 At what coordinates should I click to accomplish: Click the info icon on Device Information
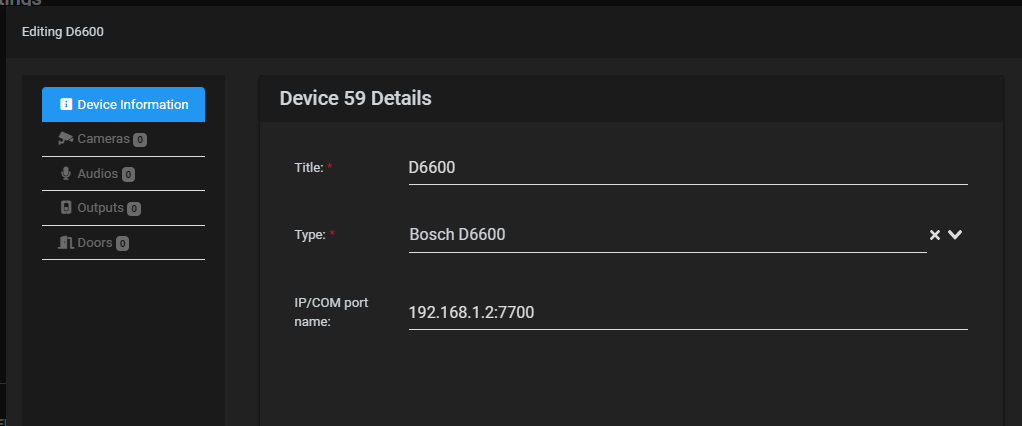(66, 104)
